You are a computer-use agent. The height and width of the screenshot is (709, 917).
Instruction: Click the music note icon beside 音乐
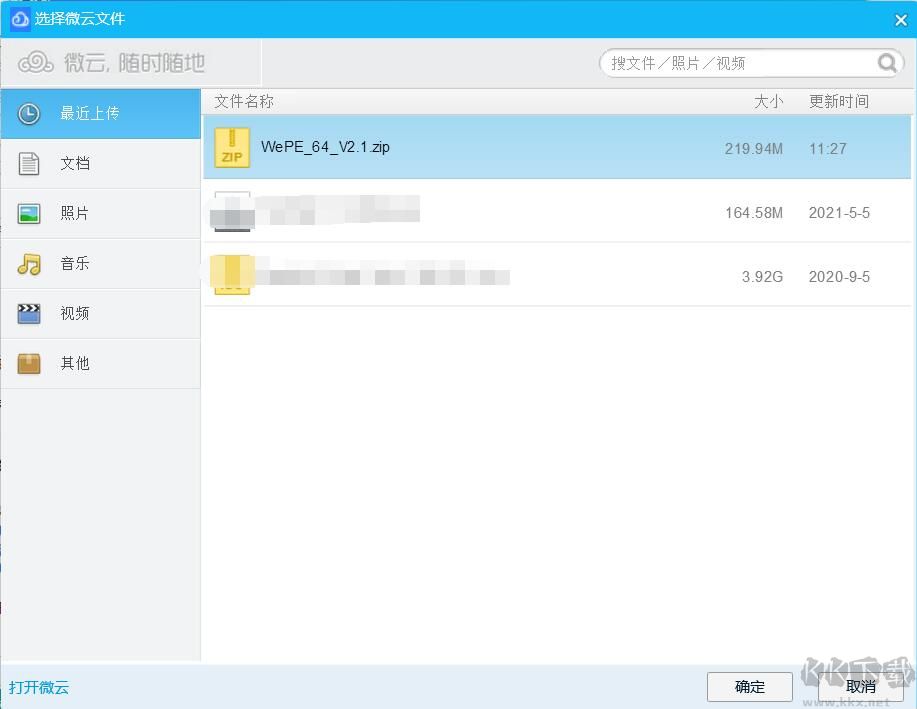point(29,264)
